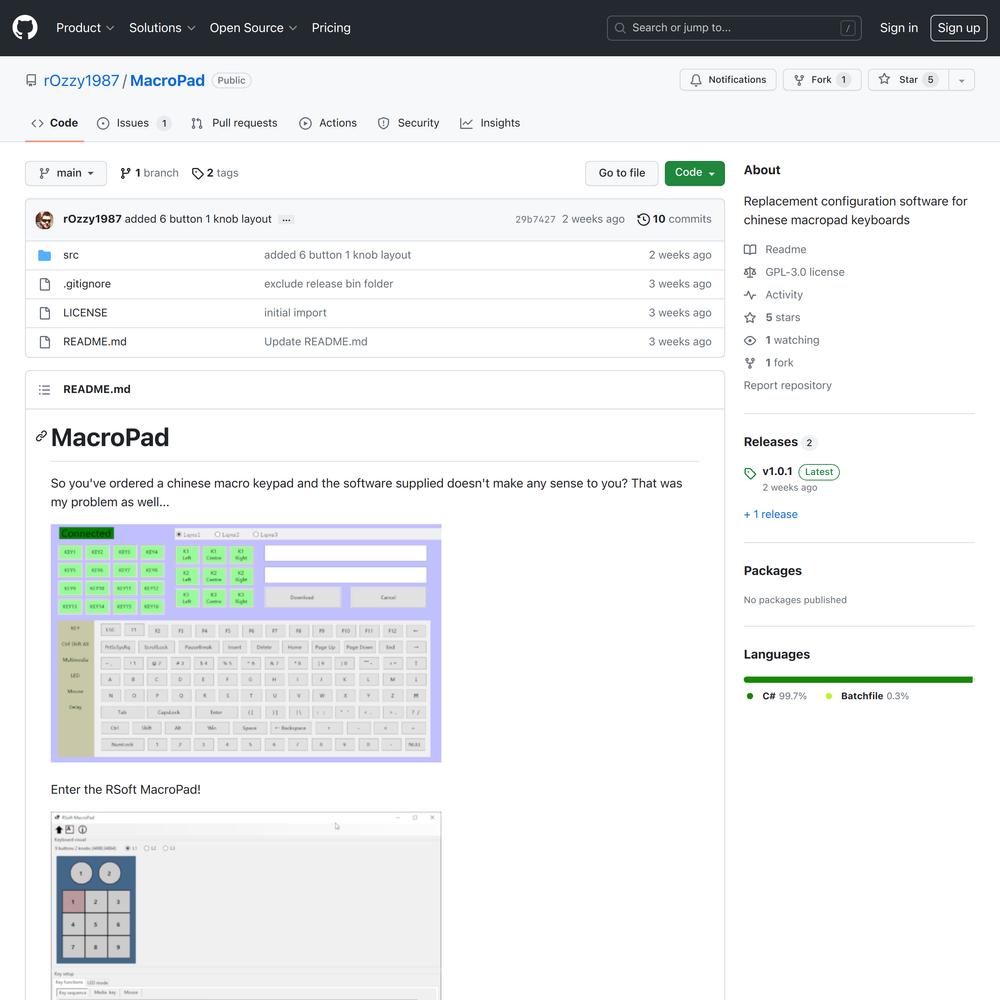Click the Notifications button
The image size is (1000, 1000).
coord(728,80)
